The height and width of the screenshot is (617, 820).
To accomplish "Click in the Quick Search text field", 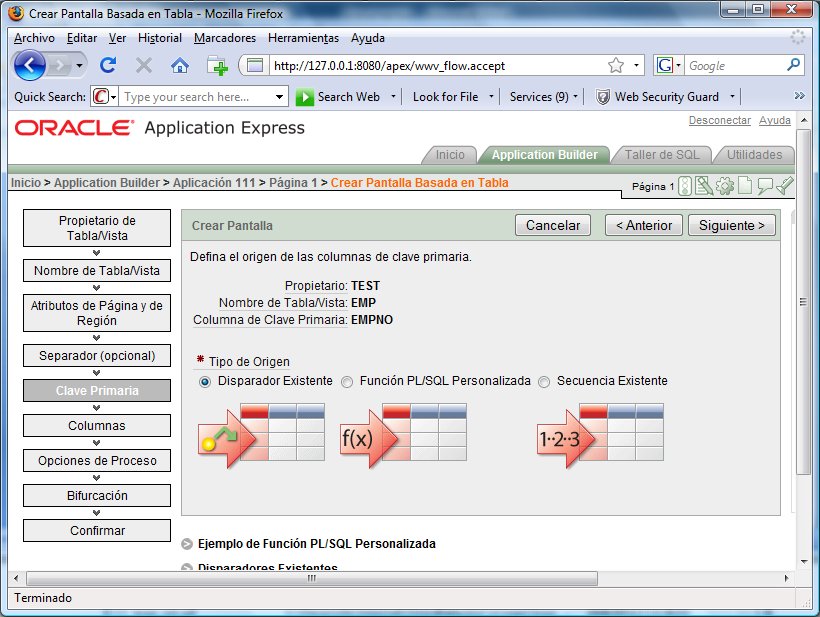I will pos(196,97).
